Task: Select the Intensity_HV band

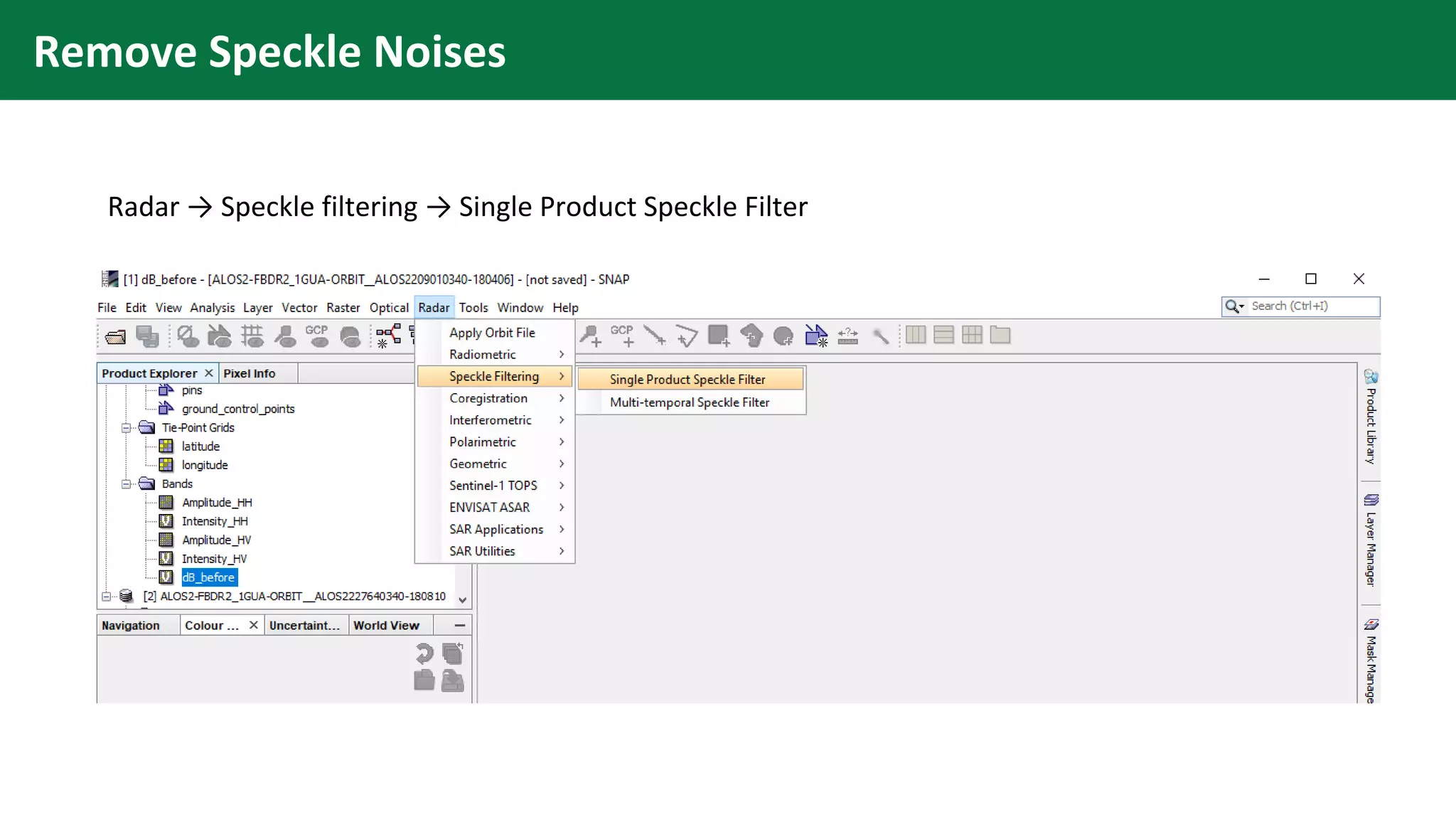Action: point(214,559)
